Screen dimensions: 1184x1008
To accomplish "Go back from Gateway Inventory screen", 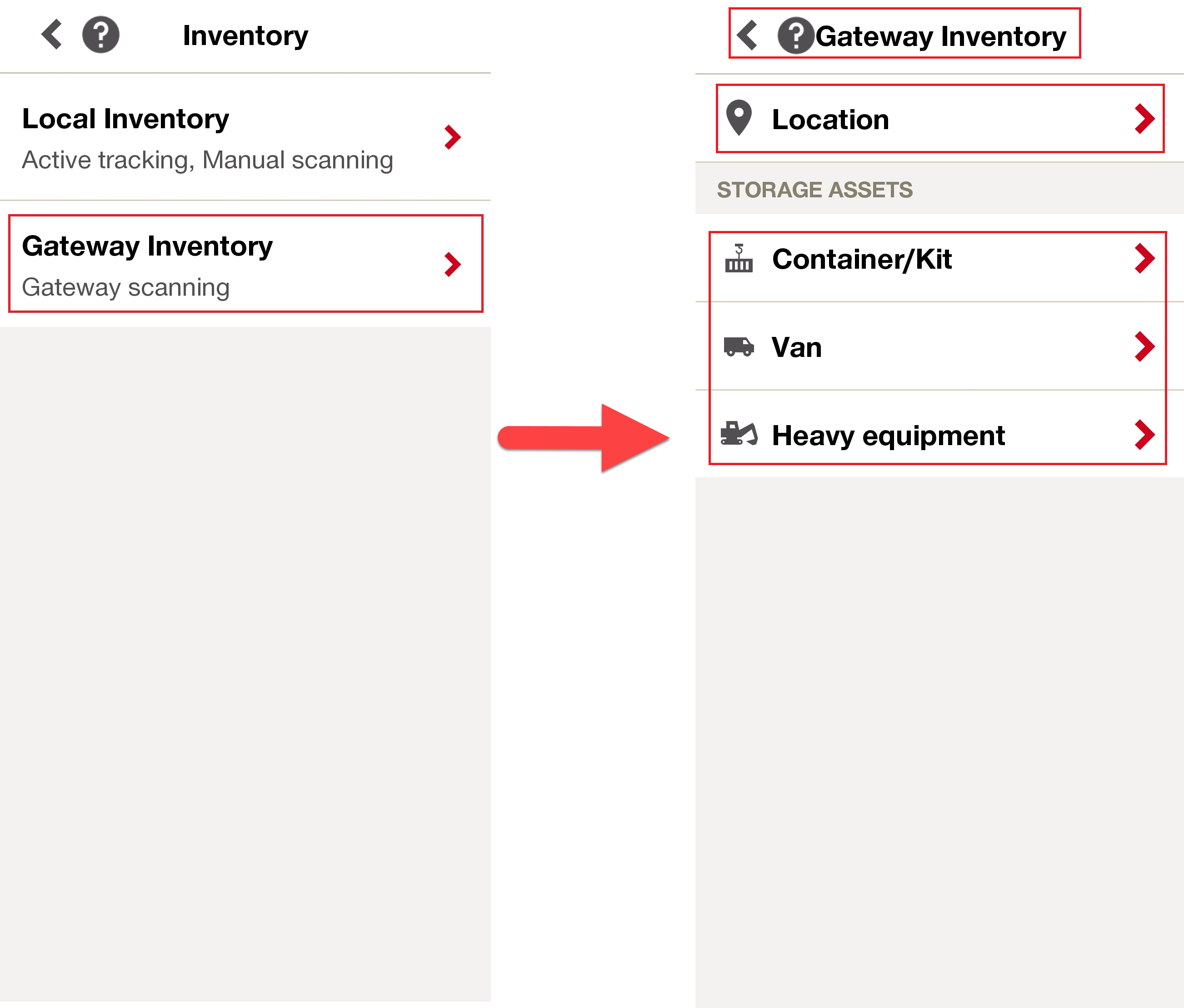I will tap(747, 35).
